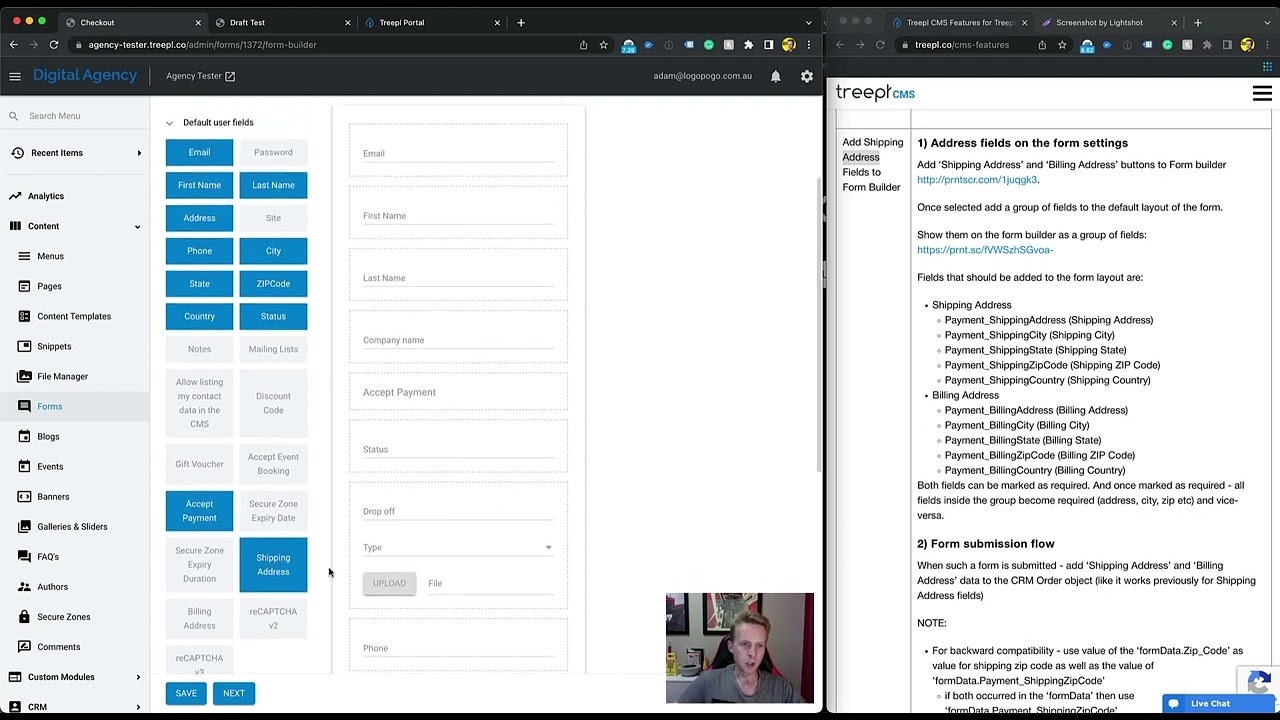Click the Company name form field
1280x720 pixels.
coord(458,340)
